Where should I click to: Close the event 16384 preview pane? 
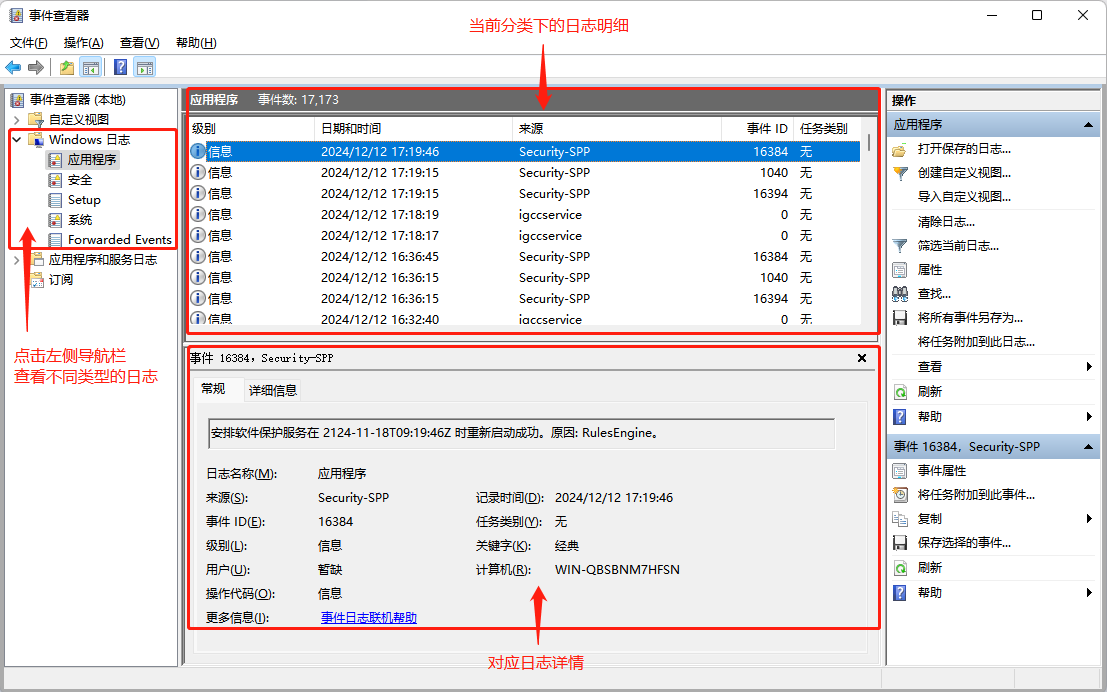click(x=861, y=358)
